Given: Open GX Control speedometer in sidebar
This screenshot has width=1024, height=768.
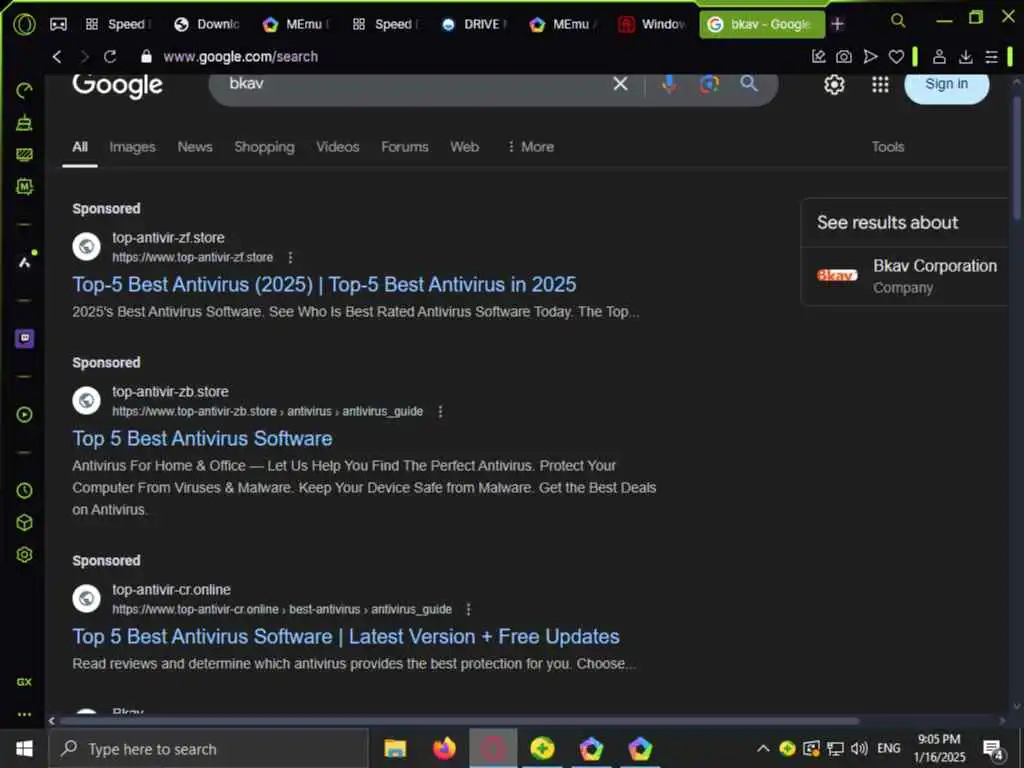Looking at the screenshot, I should click(x=24, y=90).
